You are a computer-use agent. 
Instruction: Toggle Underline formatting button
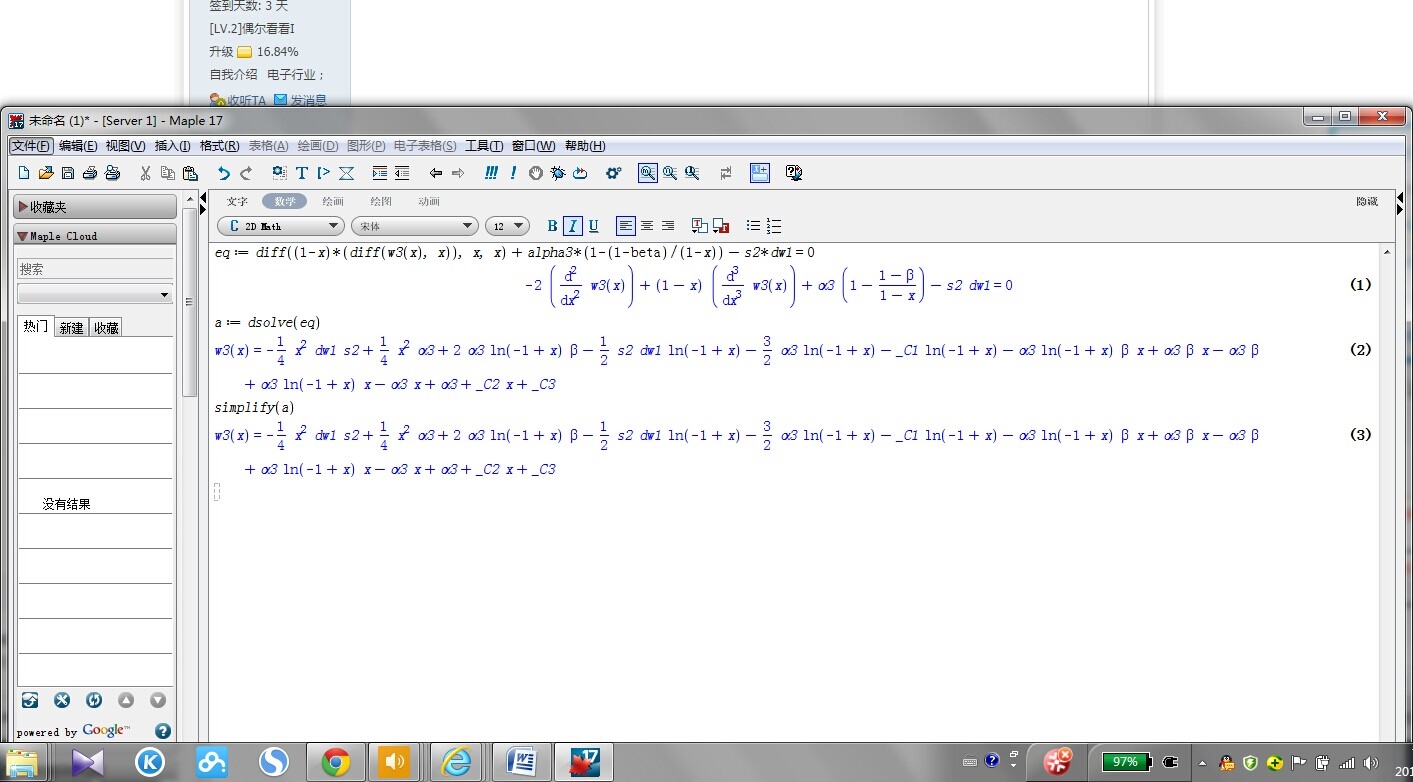click(x=593, y=226)
